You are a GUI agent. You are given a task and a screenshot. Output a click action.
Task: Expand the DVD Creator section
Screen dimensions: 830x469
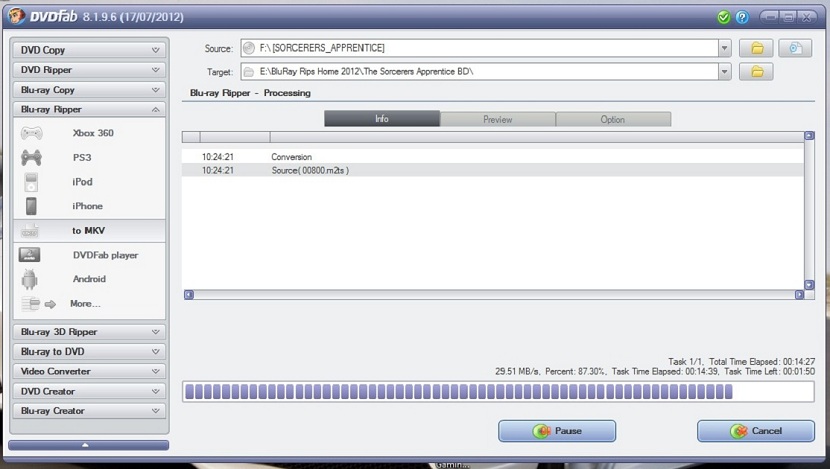coord(89,391)
